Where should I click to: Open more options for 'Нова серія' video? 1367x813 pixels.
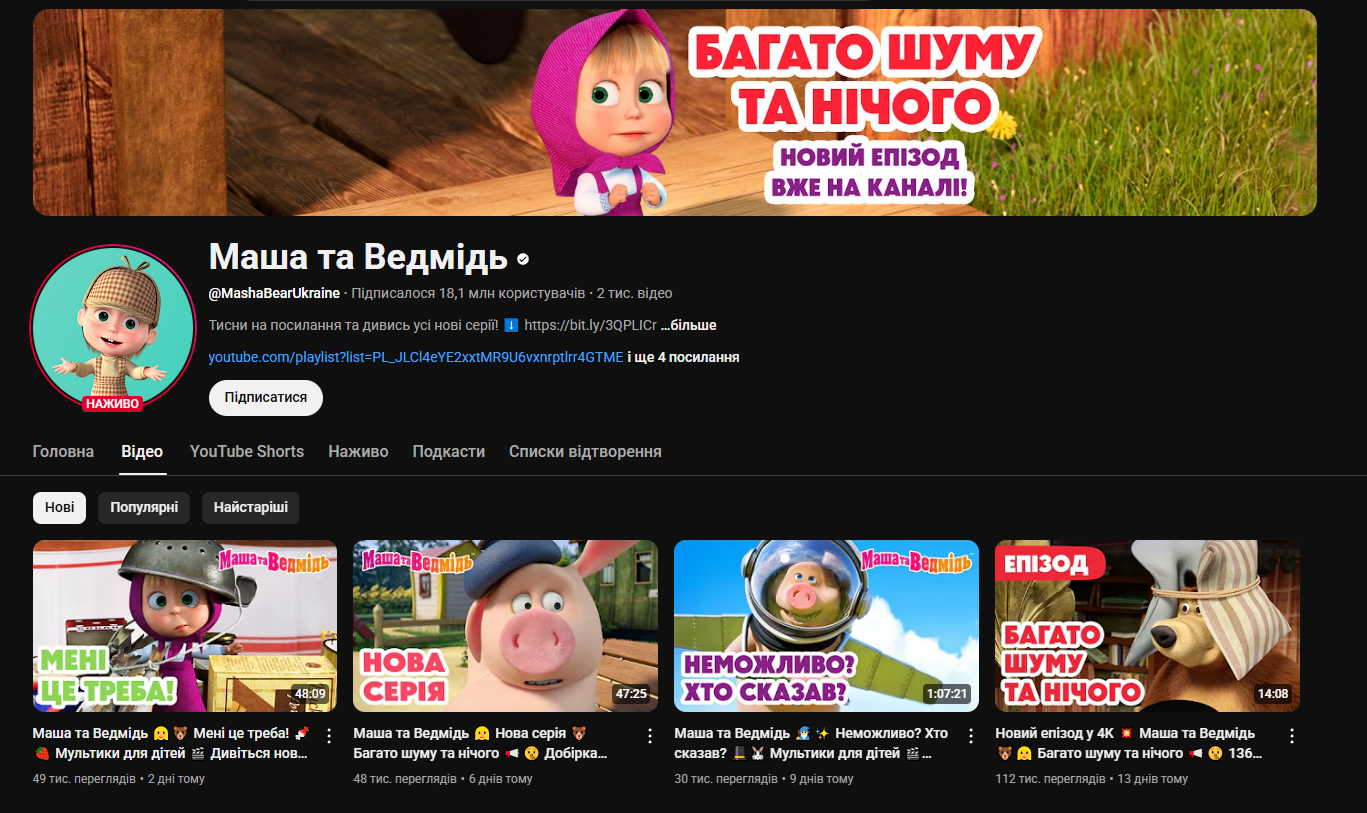coord(650,736)
